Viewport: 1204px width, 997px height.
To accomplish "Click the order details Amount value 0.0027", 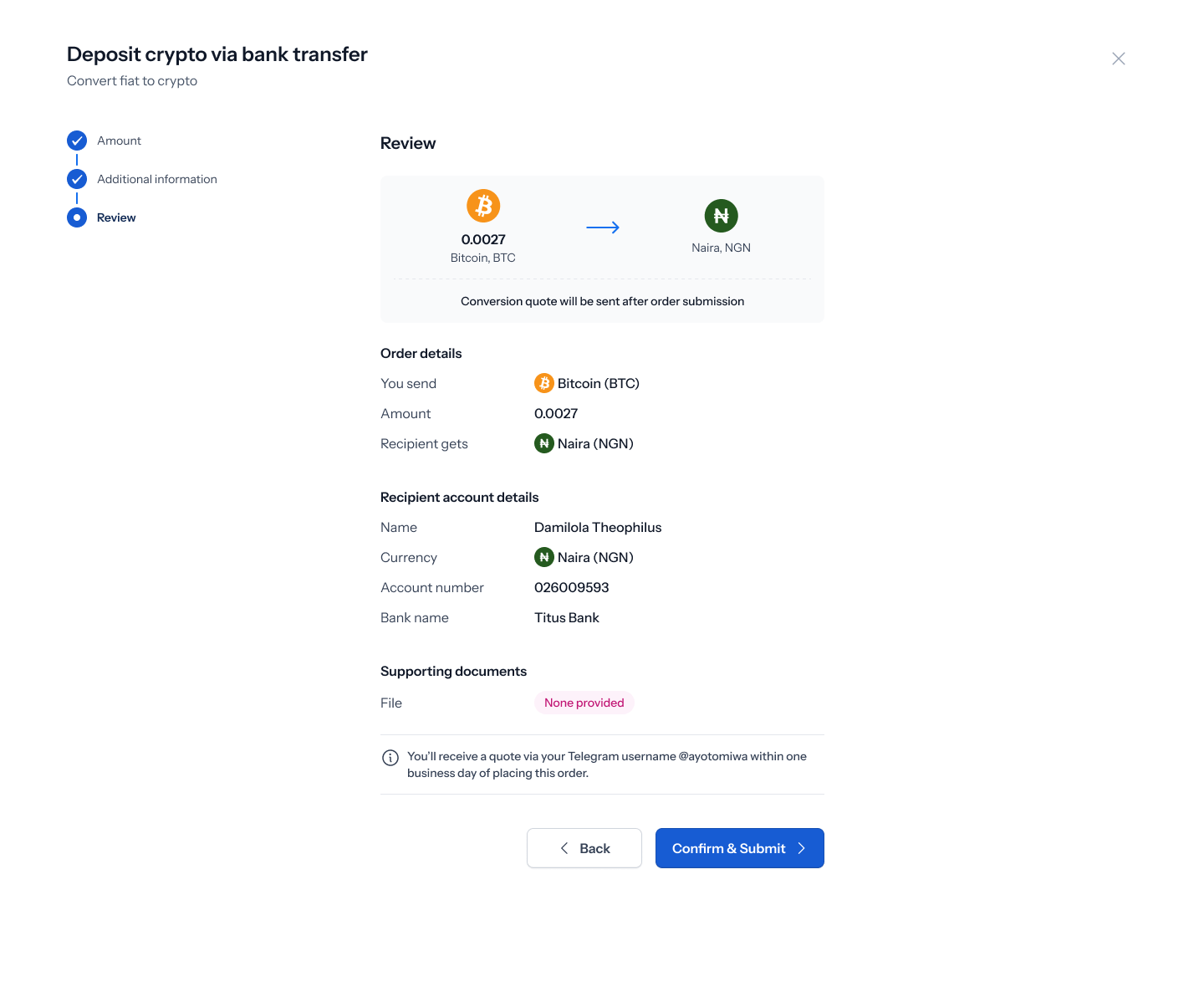I will point(556,413).
